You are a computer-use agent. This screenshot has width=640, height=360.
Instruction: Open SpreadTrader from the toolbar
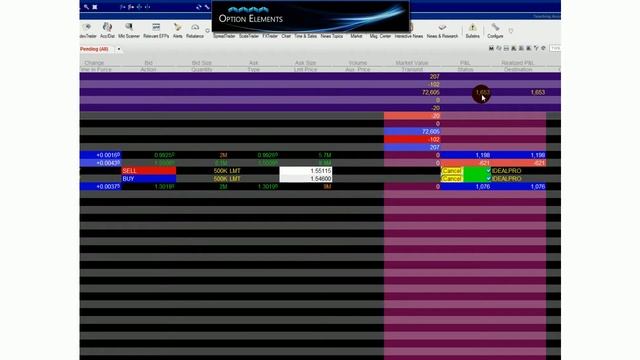click(x=224, y=36)
